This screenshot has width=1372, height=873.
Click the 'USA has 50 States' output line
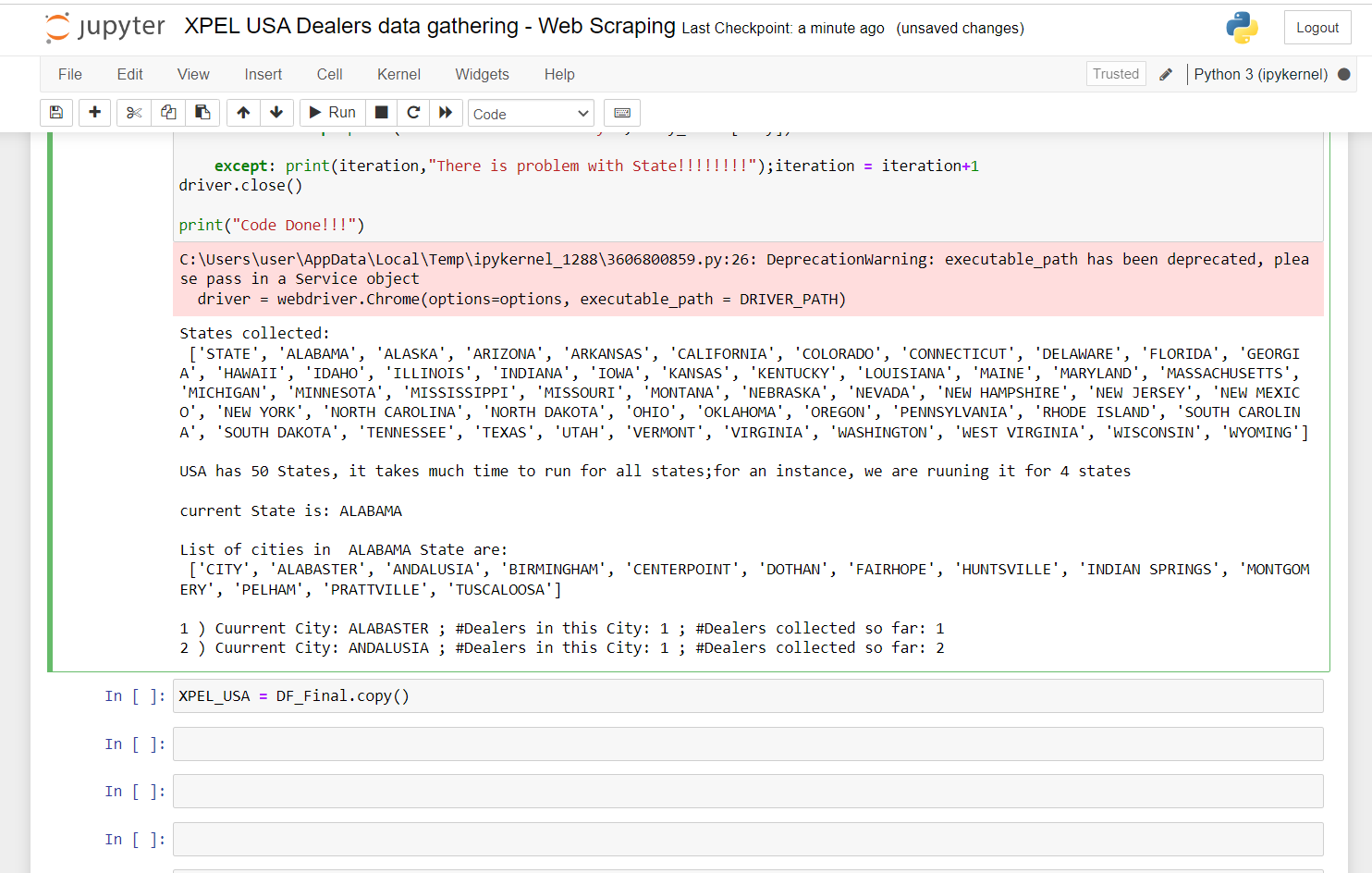[x=655, y=471]
